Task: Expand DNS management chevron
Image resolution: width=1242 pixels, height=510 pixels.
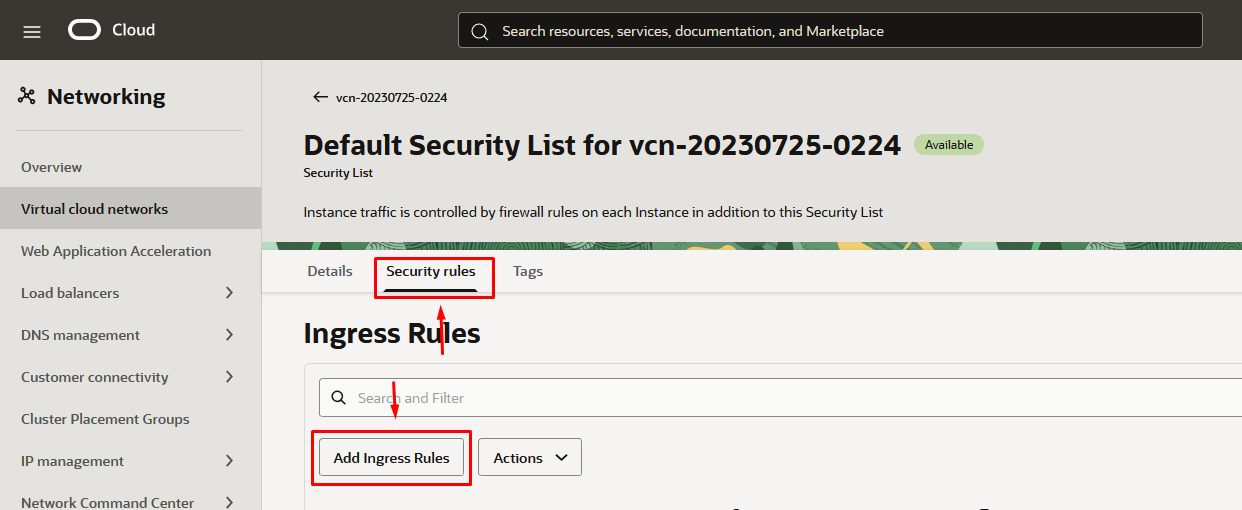Action: 229,335
